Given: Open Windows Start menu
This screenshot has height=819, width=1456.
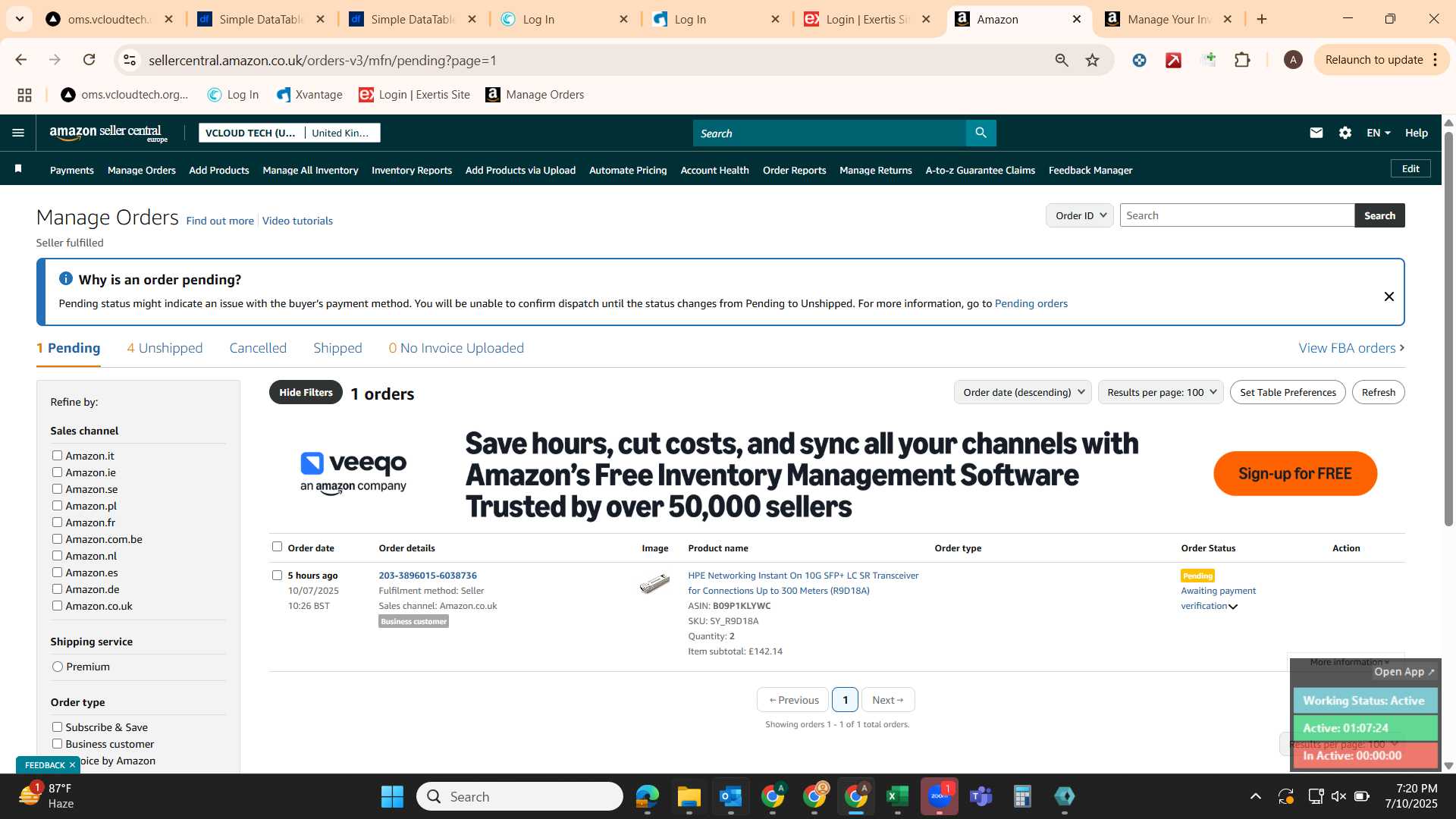Looking at the screenshot, I should (x=392, y=796).
